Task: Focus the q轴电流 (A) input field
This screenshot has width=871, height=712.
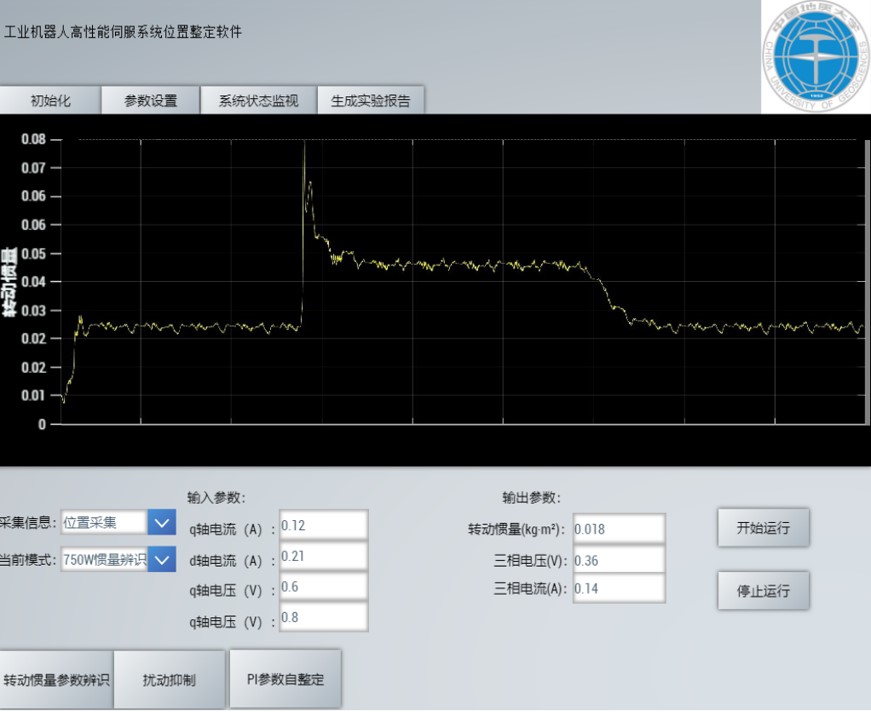Action: (x=323, y=525)
